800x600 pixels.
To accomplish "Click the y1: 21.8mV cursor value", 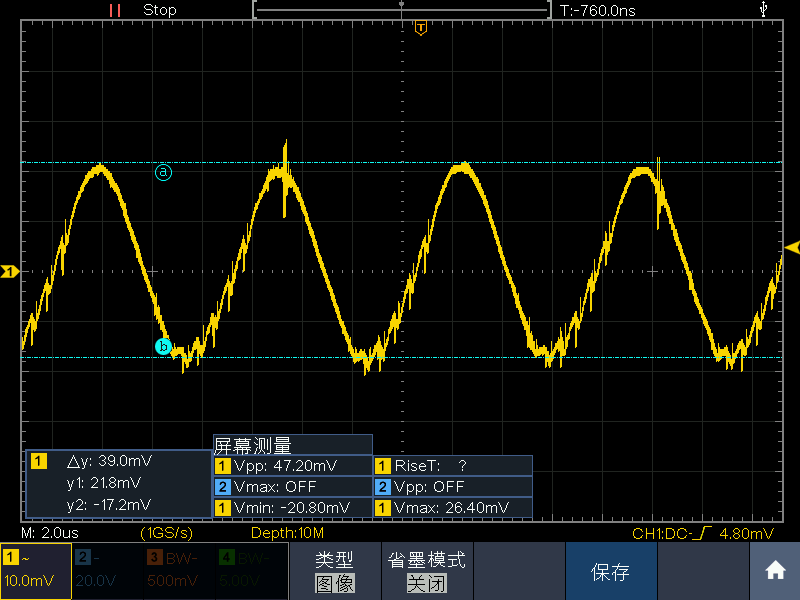I will coord(104,483).
